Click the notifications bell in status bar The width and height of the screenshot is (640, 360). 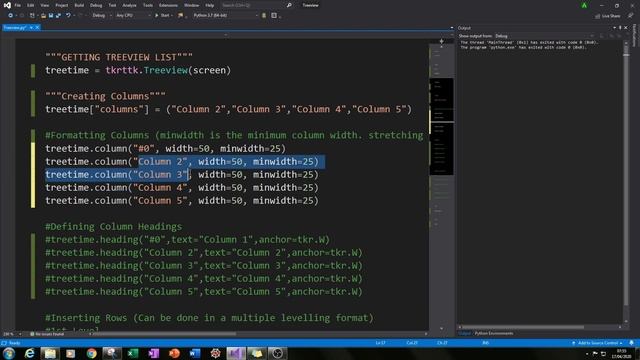tap(632, 343)
